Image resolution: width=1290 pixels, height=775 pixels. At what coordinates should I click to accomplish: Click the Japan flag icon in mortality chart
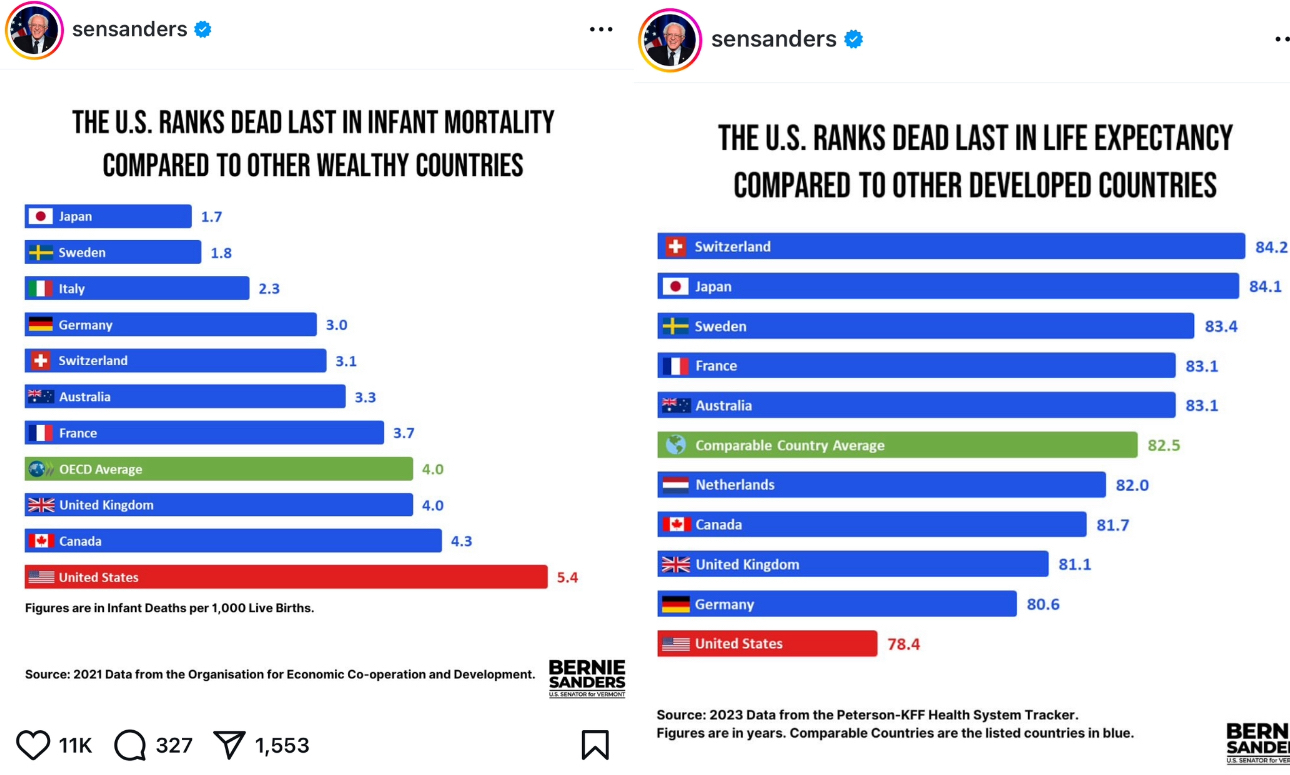coord(41,216)
